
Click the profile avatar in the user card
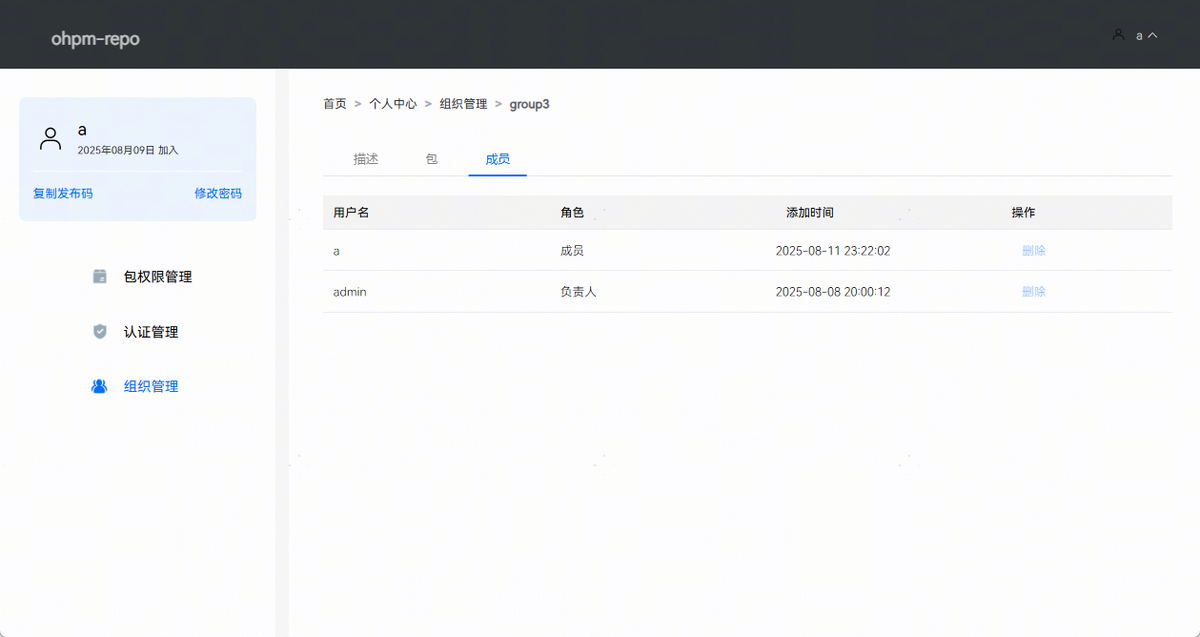click(x=50, y=139)
